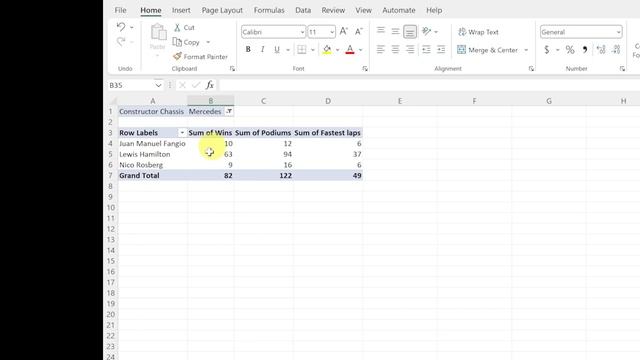Viewport: 640px width, 360px height.
Task: Cut the selection with scissors icon
Action: coord(177,28)
